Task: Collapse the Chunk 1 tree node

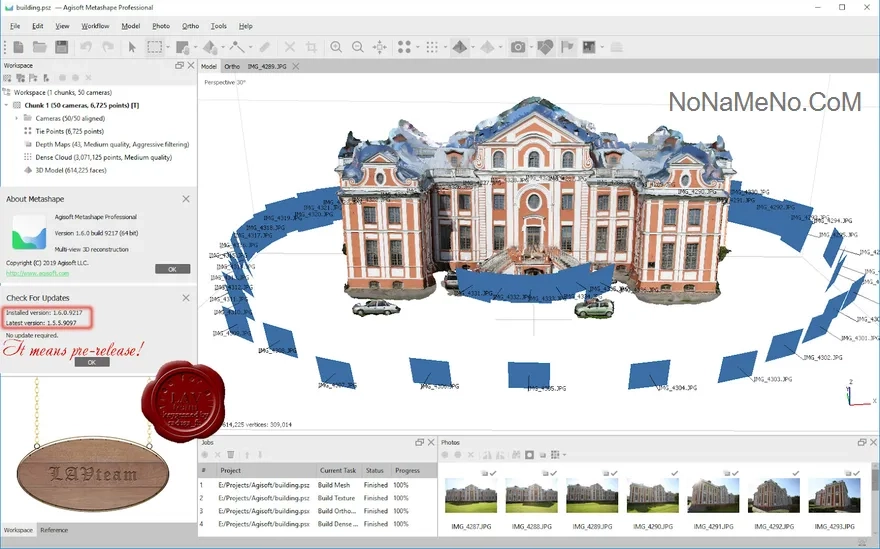Action: 7,105
